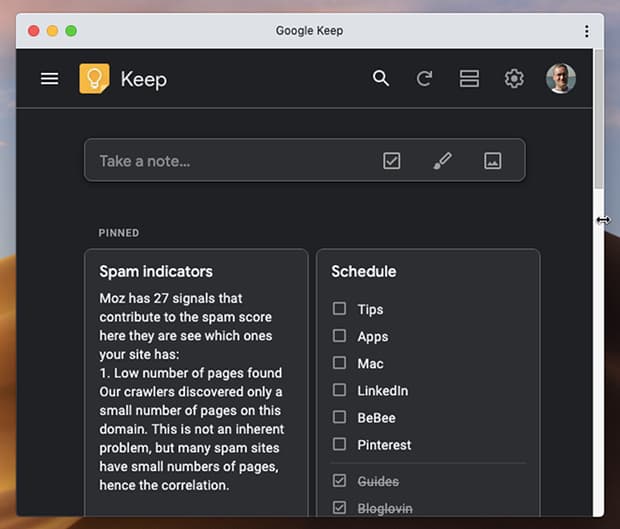Click the Take a note field

pos(230,161)
